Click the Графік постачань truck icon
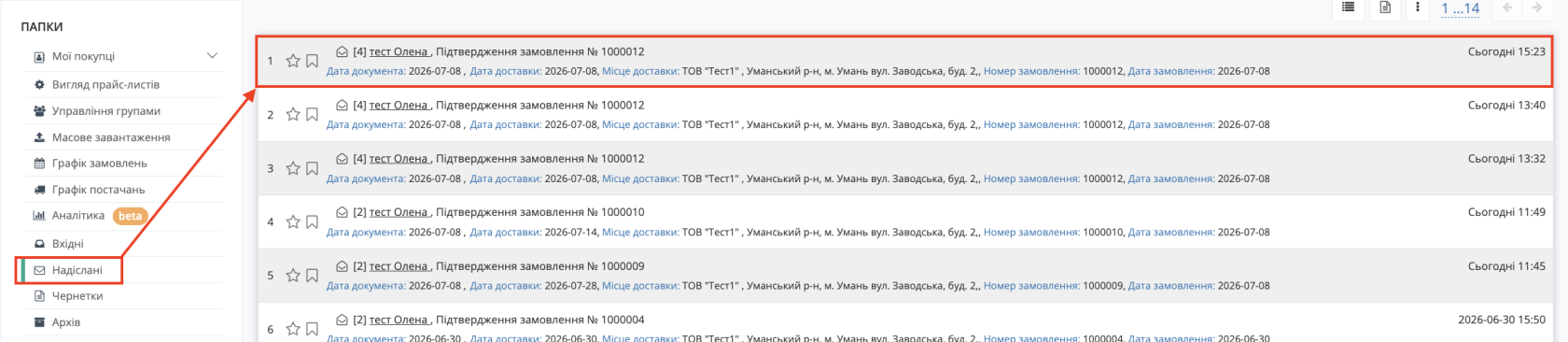 (x=39, y=190)
